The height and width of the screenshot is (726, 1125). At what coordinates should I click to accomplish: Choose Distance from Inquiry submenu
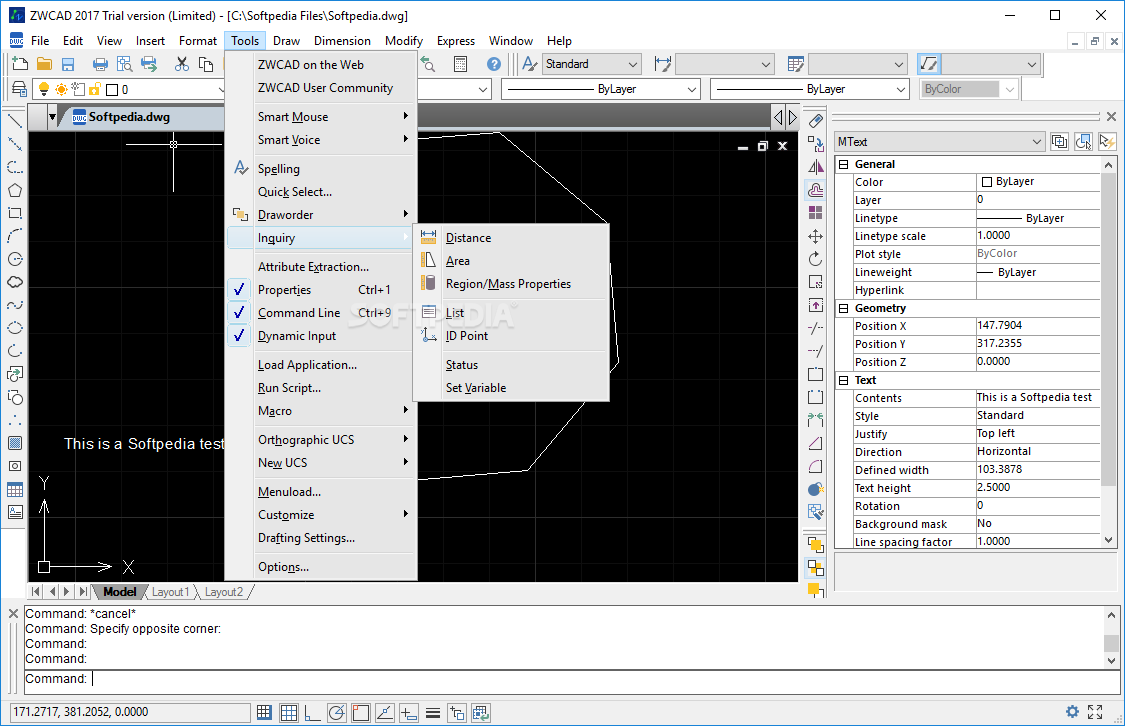pos(512,237)
